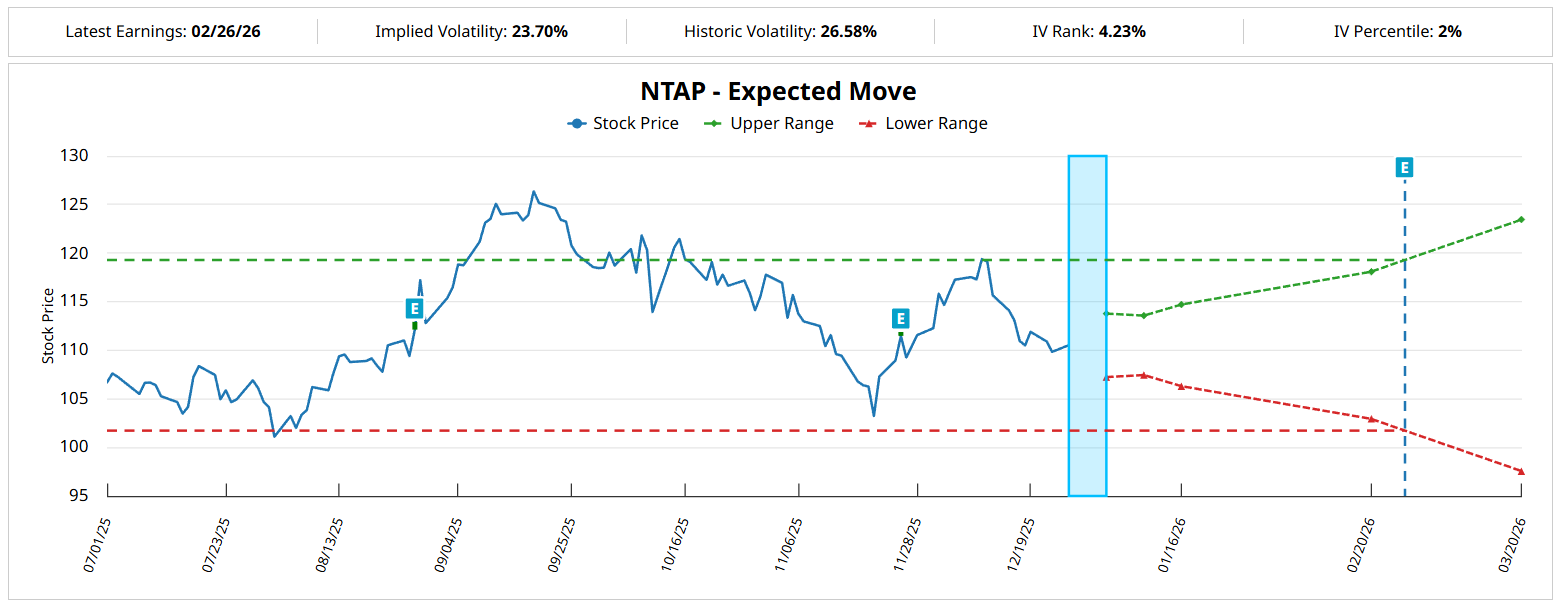The image size is (1562, 607).
Task: Select the Historic Volatility 26.58% stat
Action: pyautogui.click(x=848, y=32)
